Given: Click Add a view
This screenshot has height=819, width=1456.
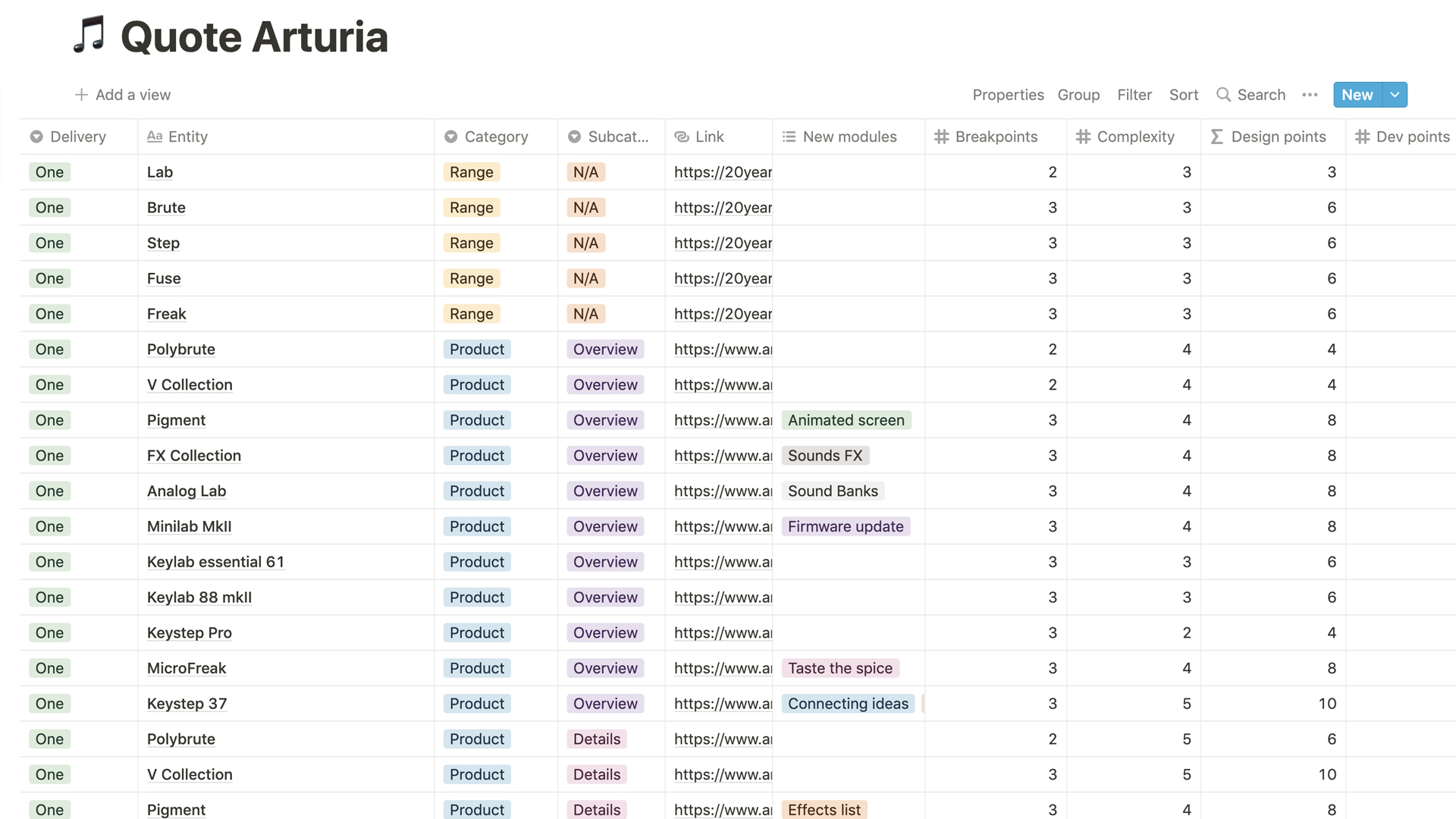Looking at the screenshot, I should [x=123, y=95].
